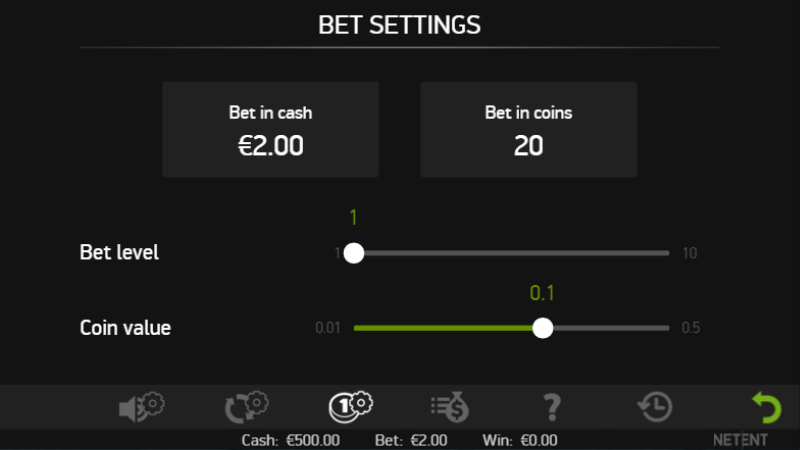This screenshot has height=450, width=800.
Task: Click the Bet level slider handle
Action: click(x=353, y=253)
